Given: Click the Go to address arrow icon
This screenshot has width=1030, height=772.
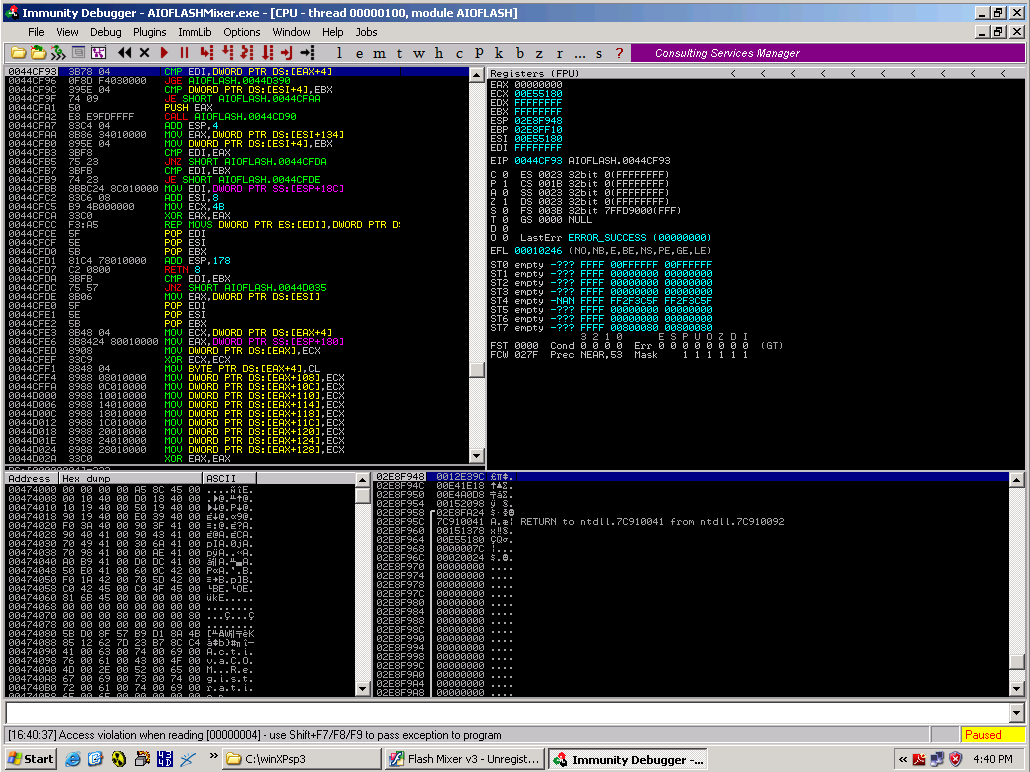Looking at the screenshot, I should (x=307, y=53).
